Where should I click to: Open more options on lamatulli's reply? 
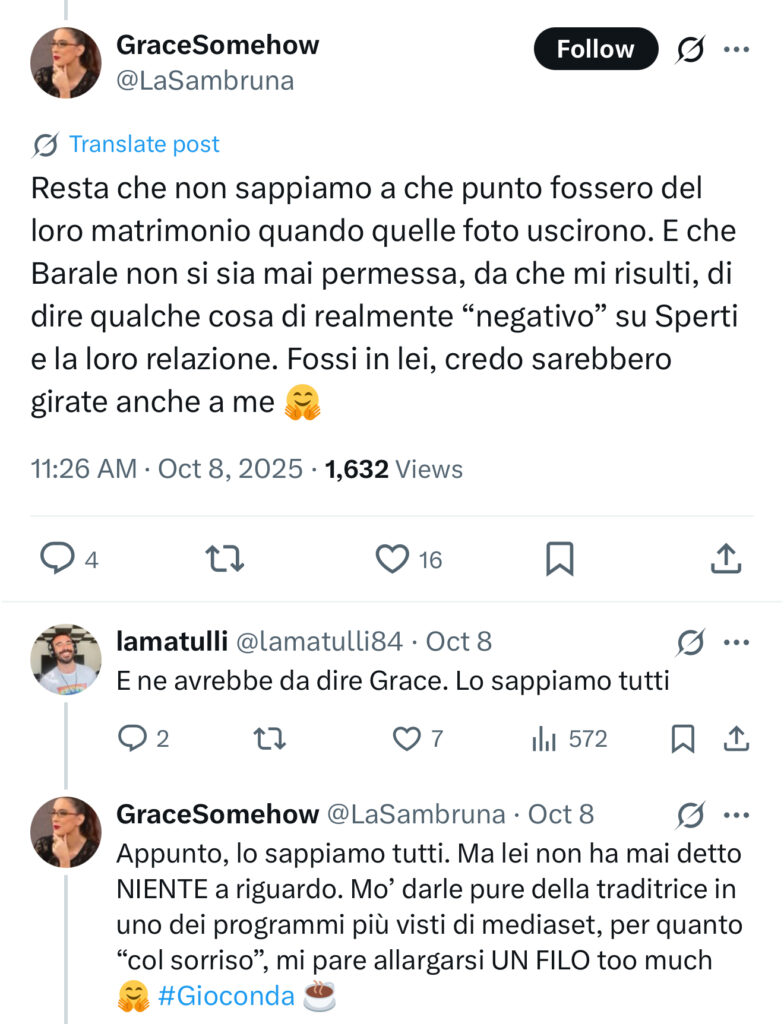736,642
